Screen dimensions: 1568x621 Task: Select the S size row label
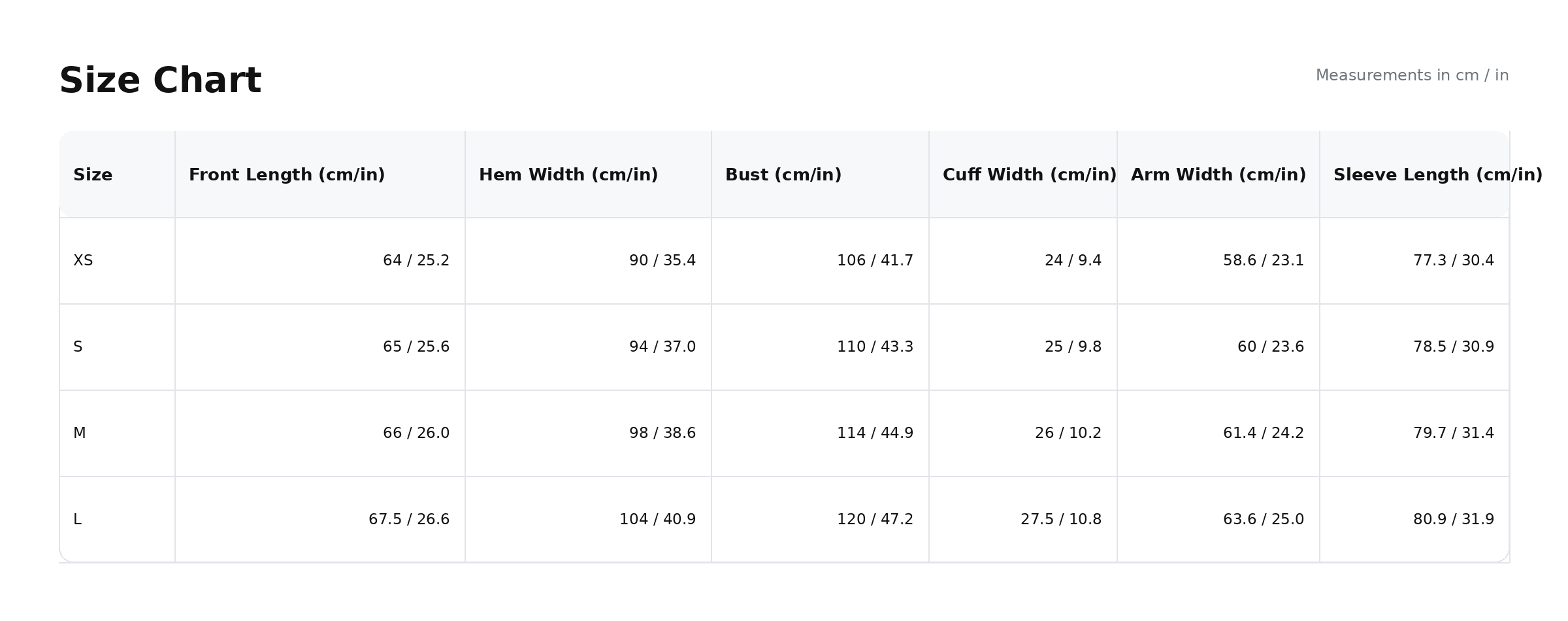(x=78, y=347)
